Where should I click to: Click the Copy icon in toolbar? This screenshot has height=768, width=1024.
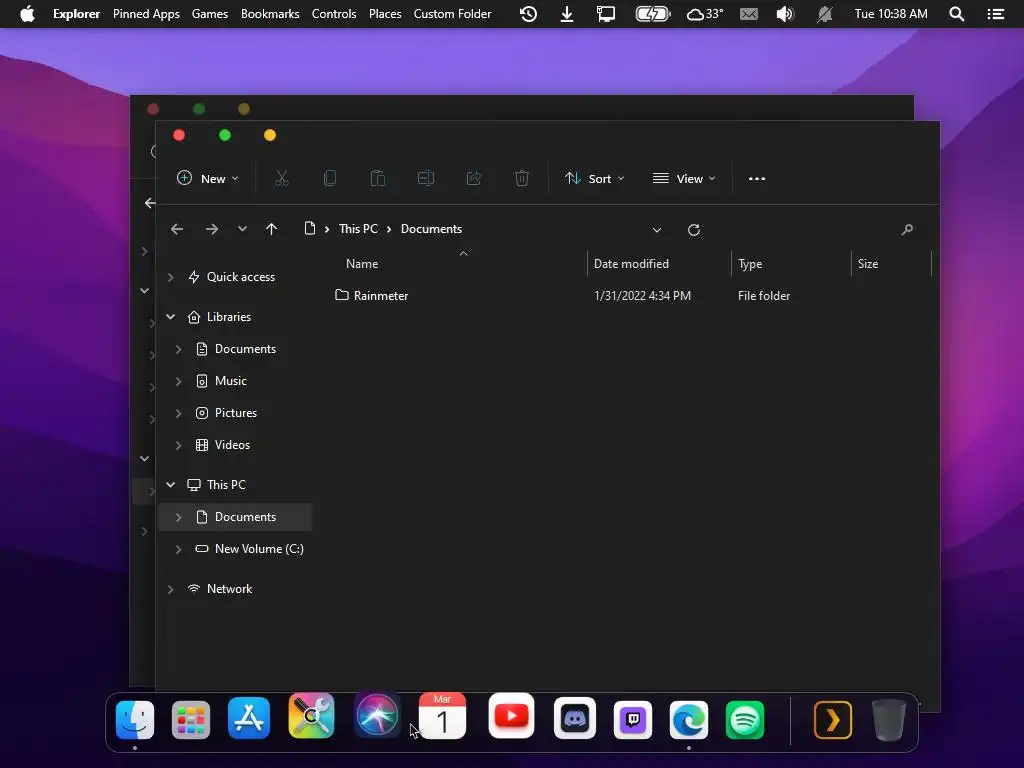pyautogui.click(x=330, y=178)
